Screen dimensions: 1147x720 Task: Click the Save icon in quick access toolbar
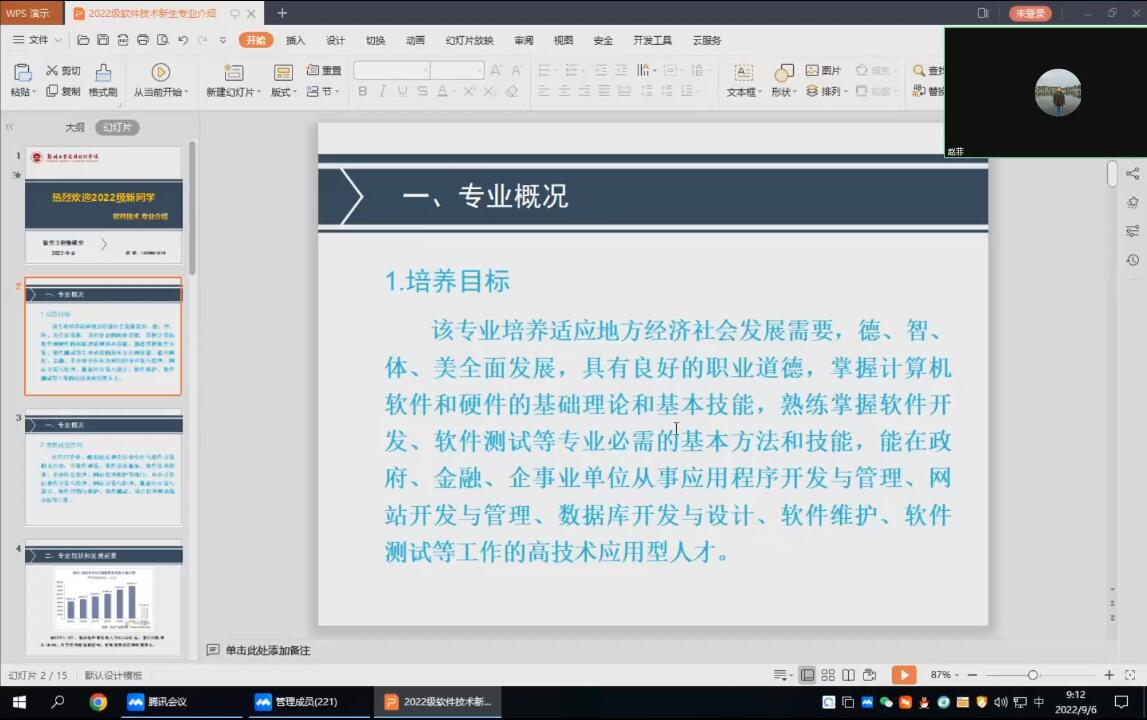pos(103,40)
